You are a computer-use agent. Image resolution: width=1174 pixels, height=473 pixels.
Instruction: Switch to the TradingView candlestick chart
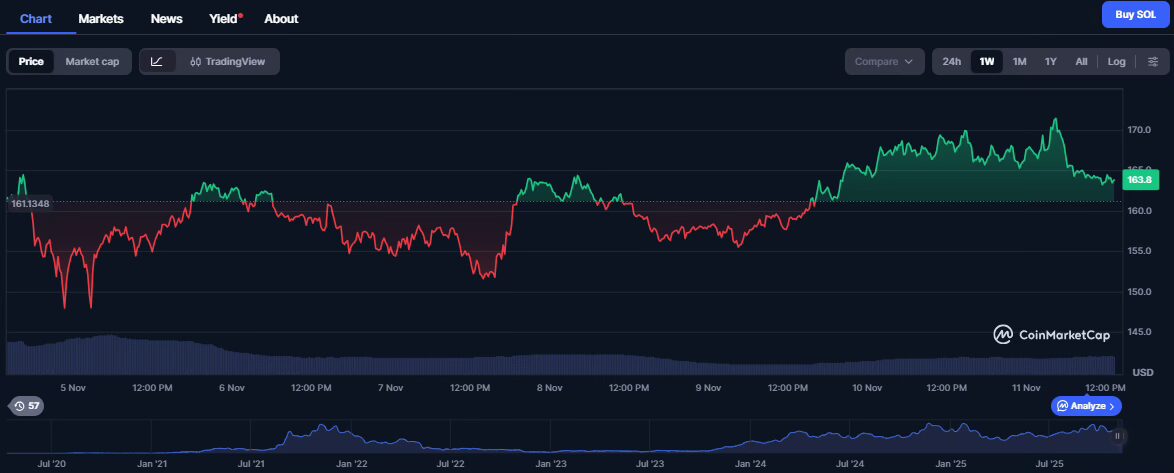click(x=227, y=62)
